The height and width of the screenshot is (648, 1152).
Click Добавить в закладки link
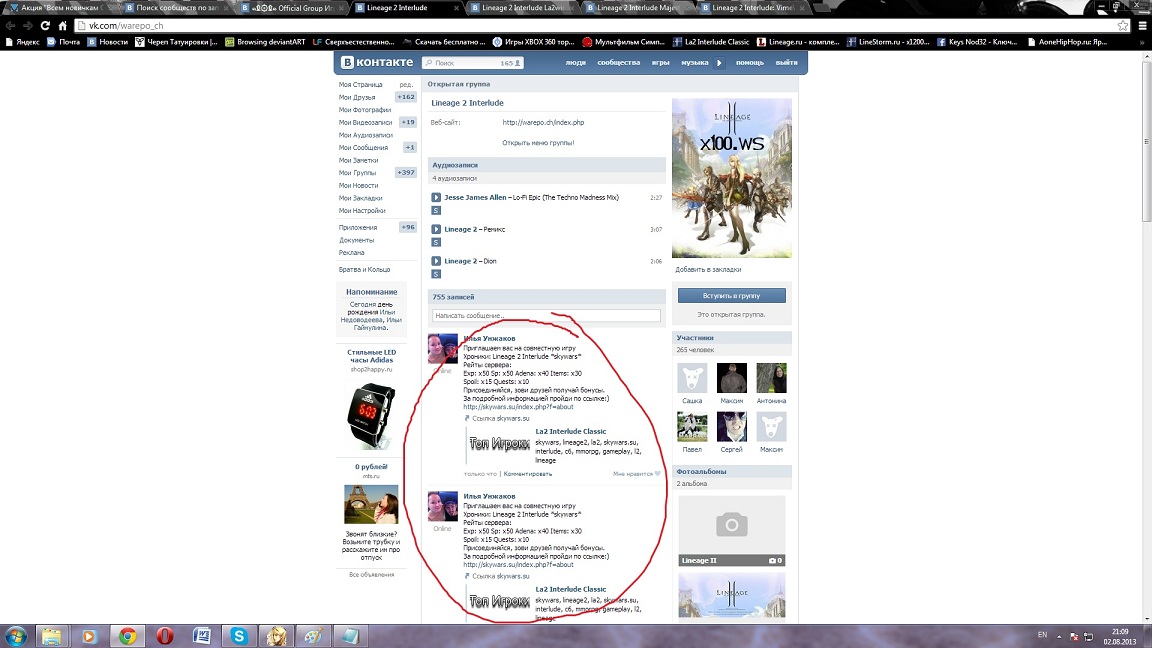pos(708,270)
